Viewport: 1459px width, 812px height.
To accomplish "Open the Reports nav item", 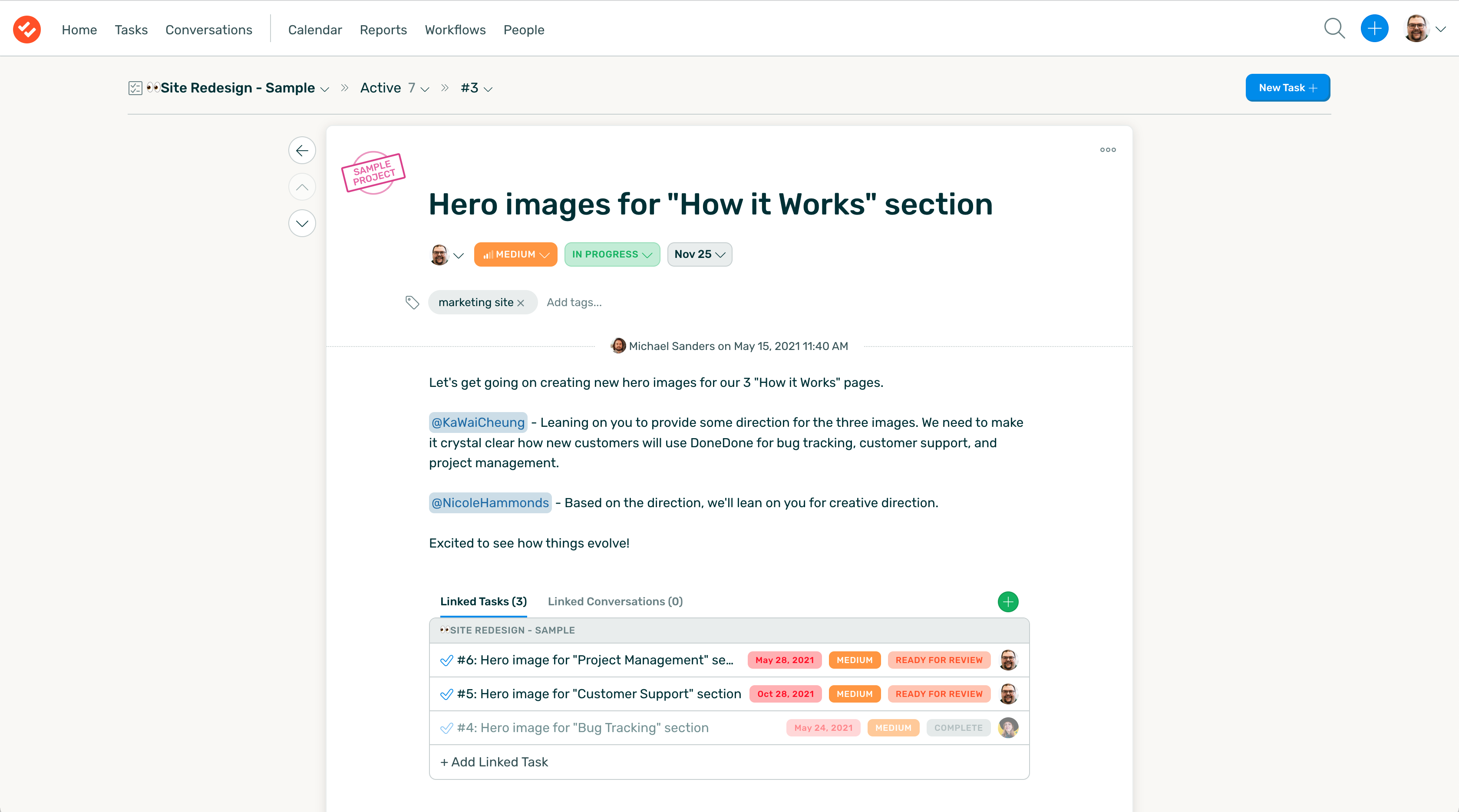I will point(383,30).
